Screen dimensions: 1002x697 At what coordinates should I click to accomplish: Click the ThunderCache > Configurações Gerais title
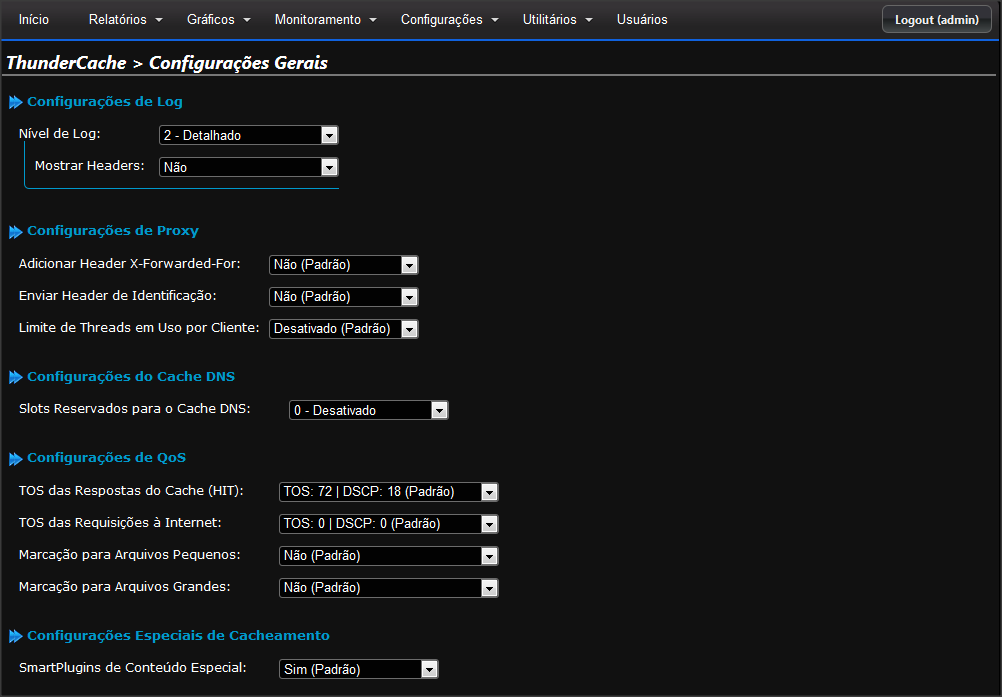[x=167, y=63]
